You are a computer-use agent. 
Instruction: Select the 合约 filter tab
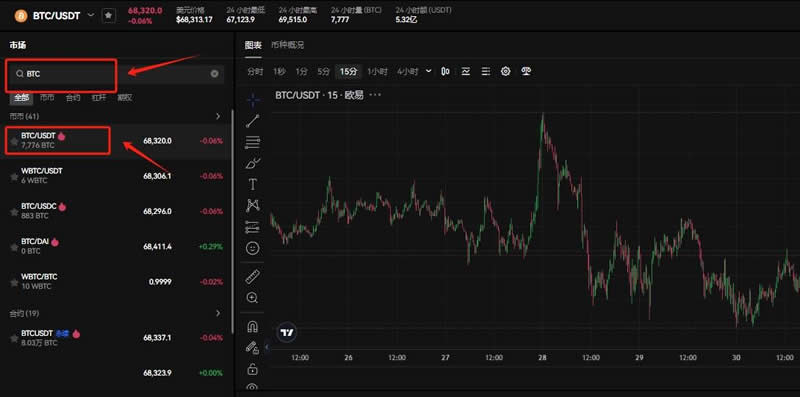[73, 97]
